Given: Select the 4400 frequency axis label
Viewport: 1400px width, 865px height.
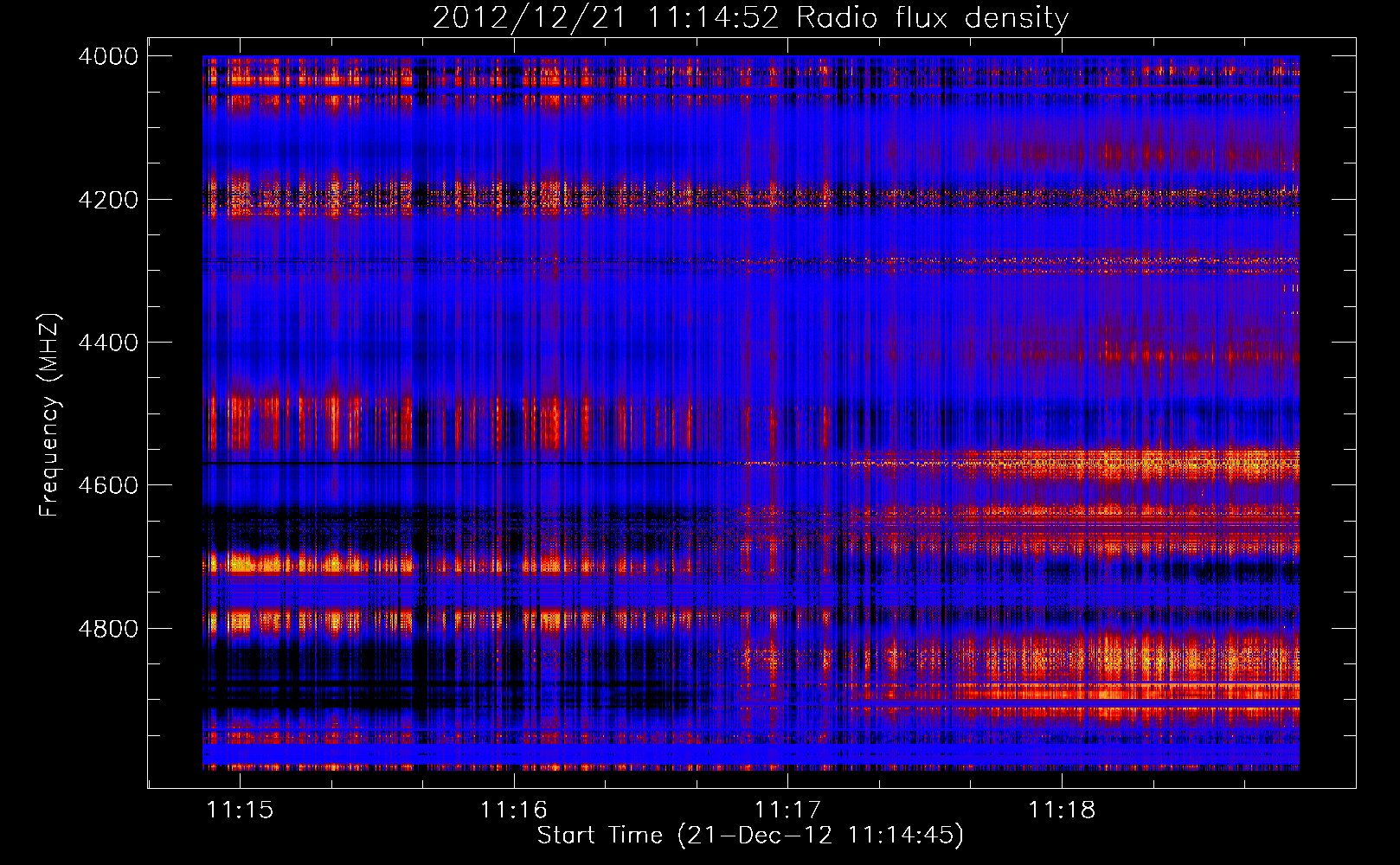Looking at the screenshot, I should tap(108, 343).
